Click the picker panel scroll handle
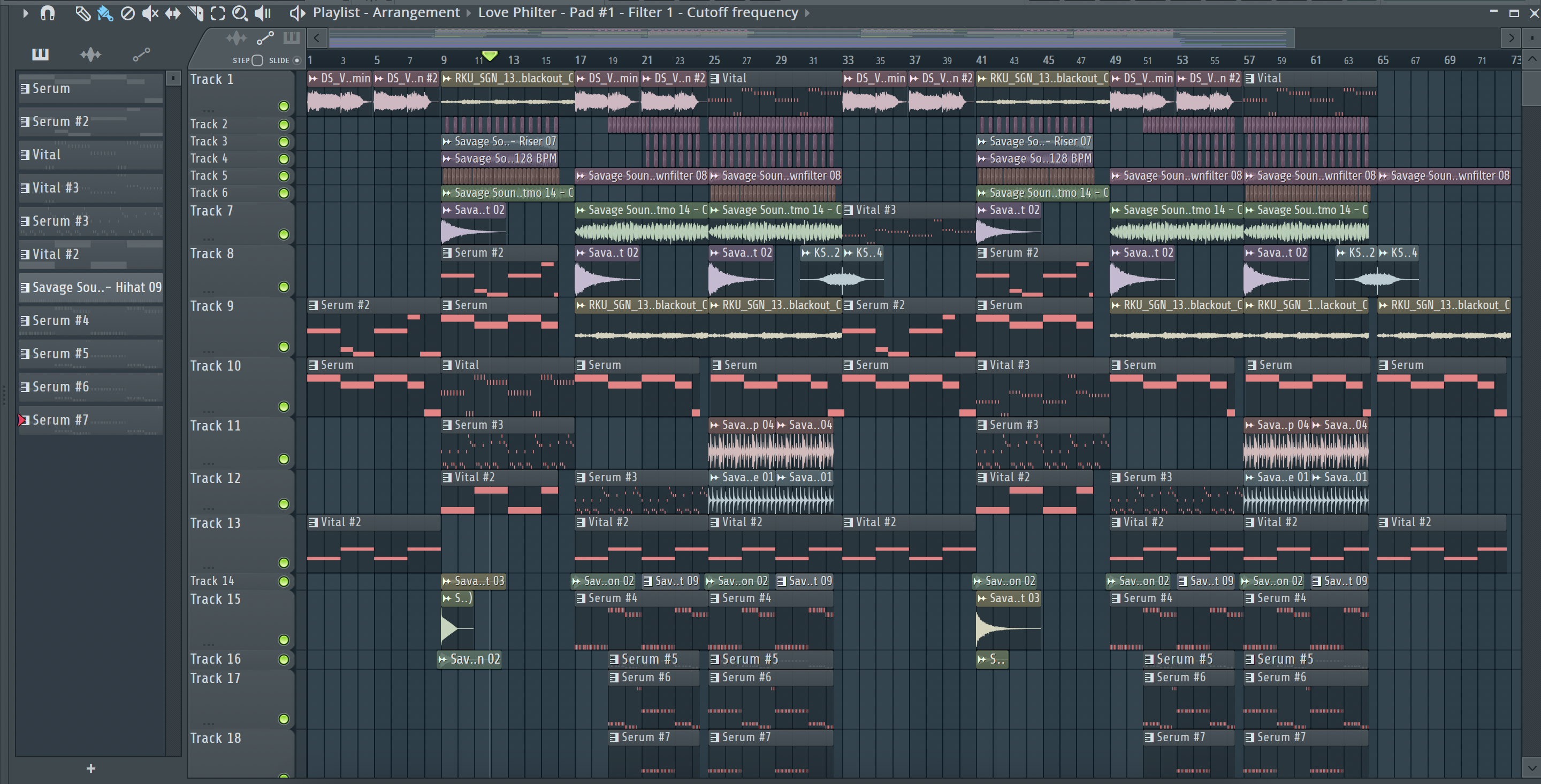1541x784 pixels. 173,78
